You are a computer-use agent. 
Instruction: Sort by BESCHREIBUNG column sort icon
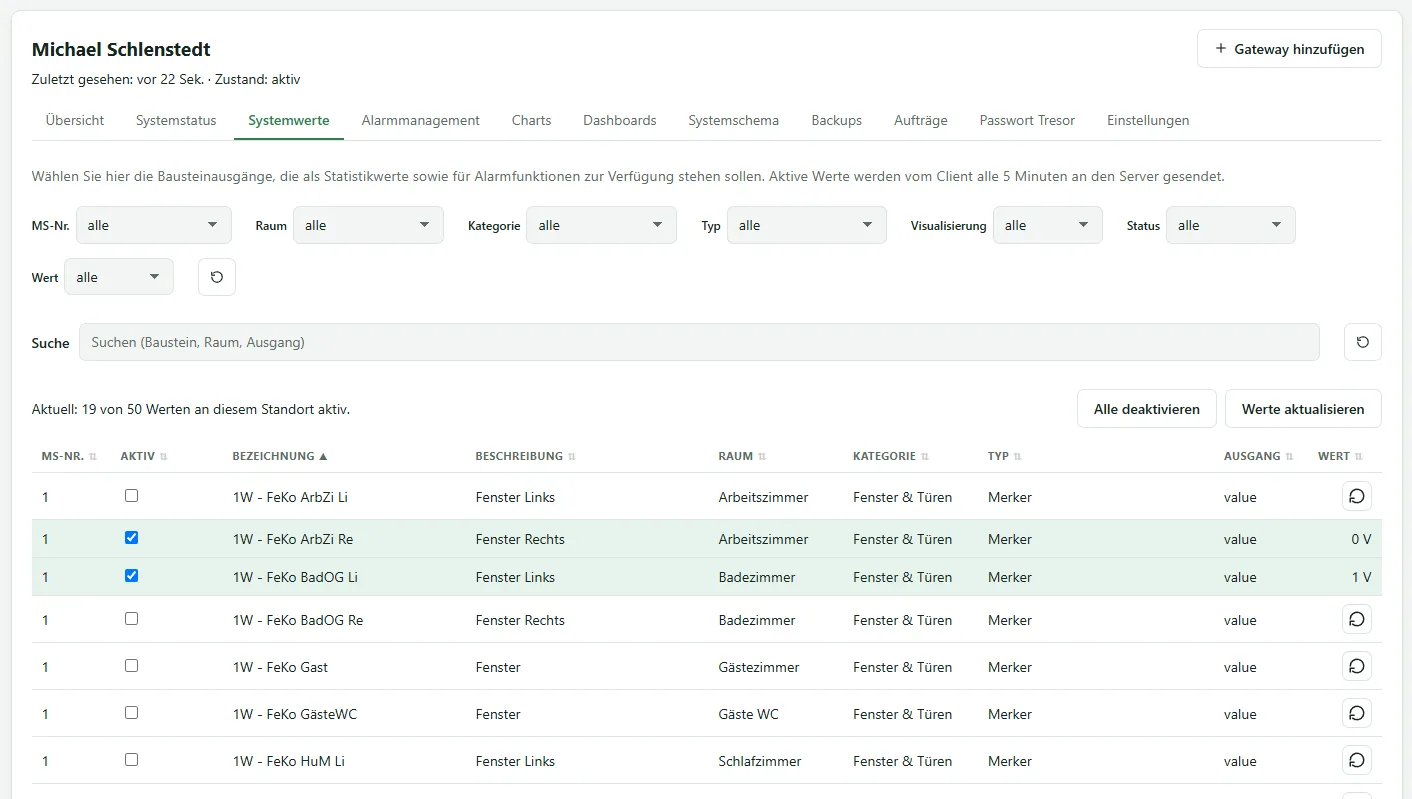click(x=572, y=456)
